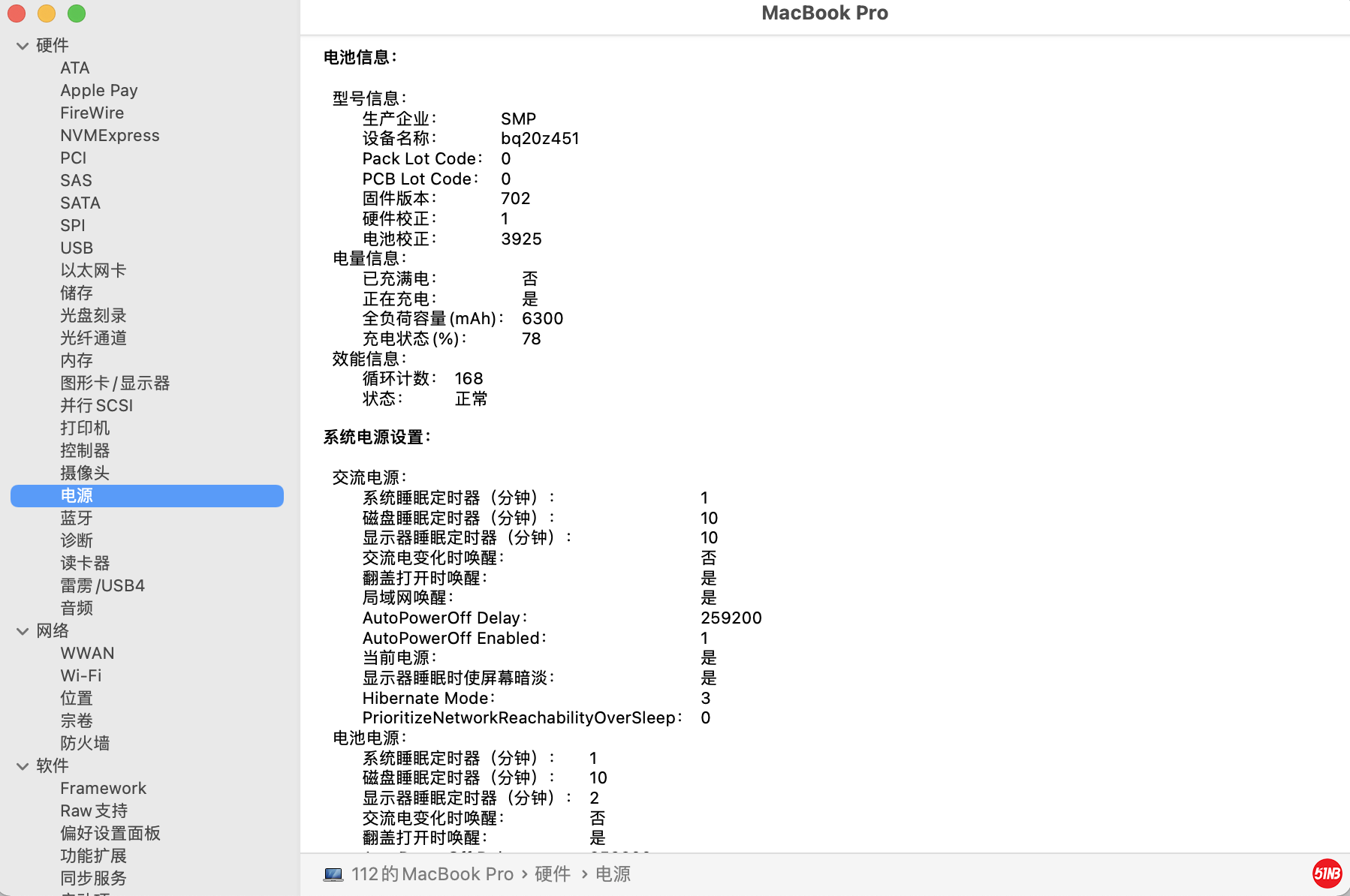Show 以太网卡 information
Image resolution: width=1350 pixels, height=896 pixels.
click(x=93, y=271)
